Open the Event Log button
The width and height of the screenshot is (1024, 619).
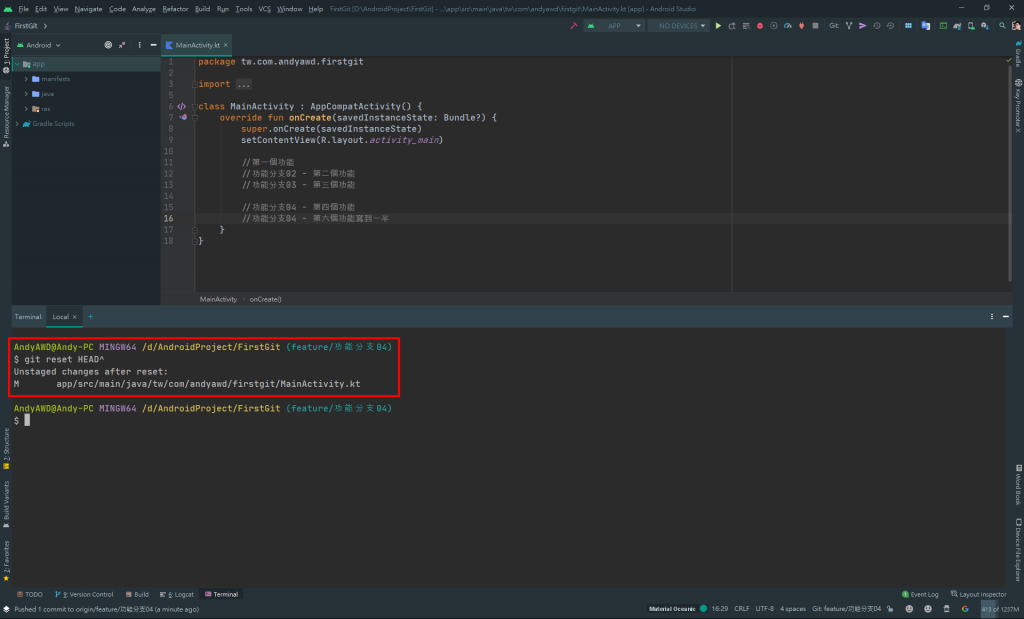[920, 594]
